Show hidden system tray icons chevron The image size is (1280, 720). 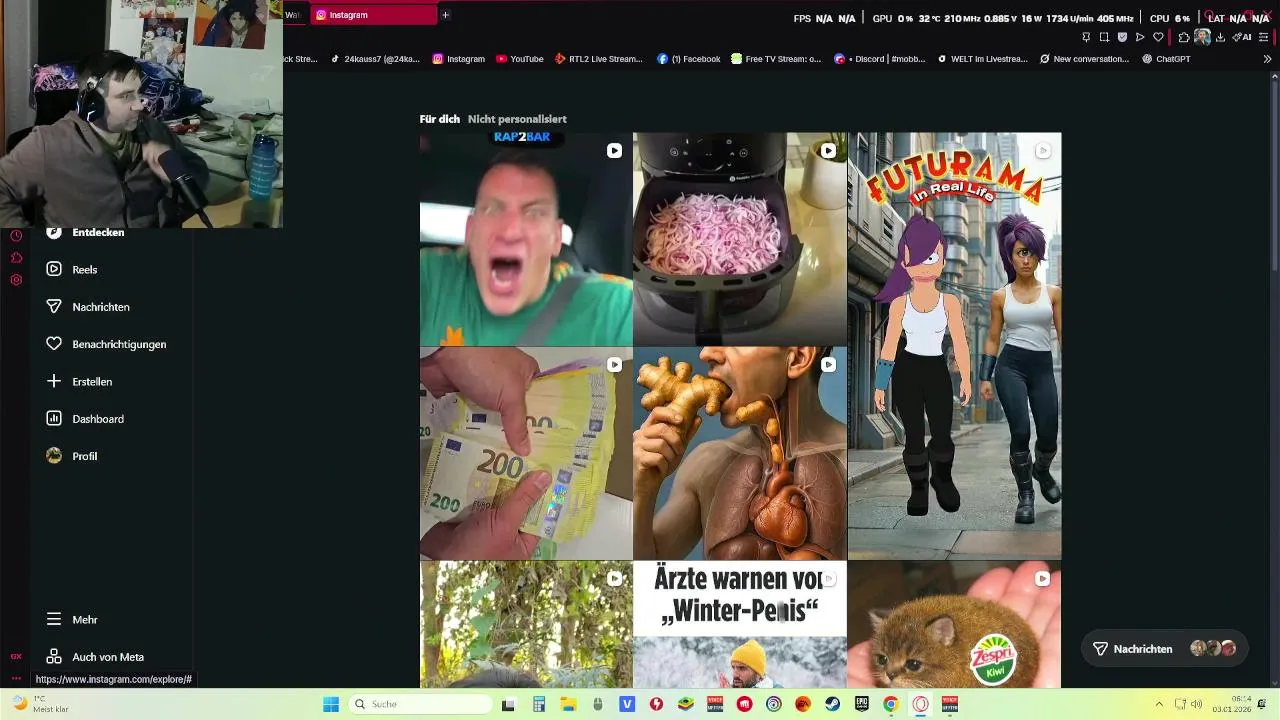coord(1159,704)
